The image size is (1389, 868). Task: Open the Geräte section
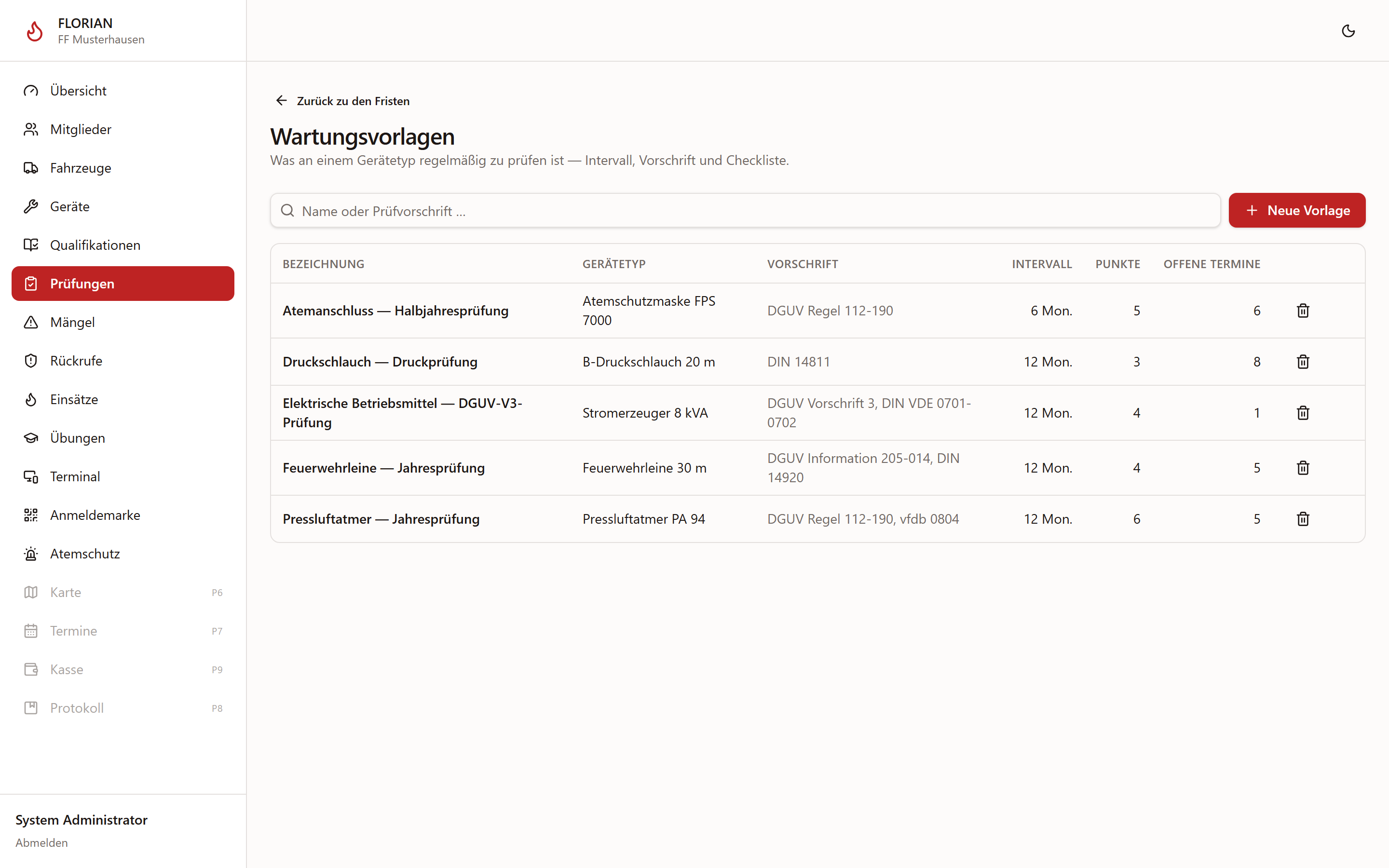(x=123, y=206)
